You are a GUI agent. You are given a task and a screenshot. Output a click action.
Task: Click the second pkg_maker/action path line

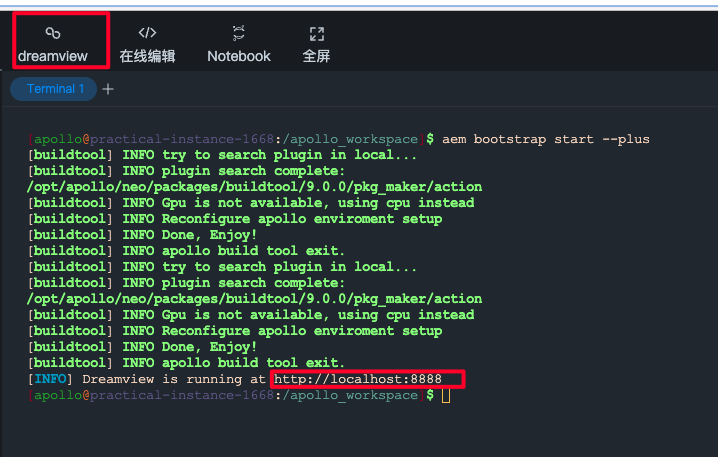click(254, 299)
